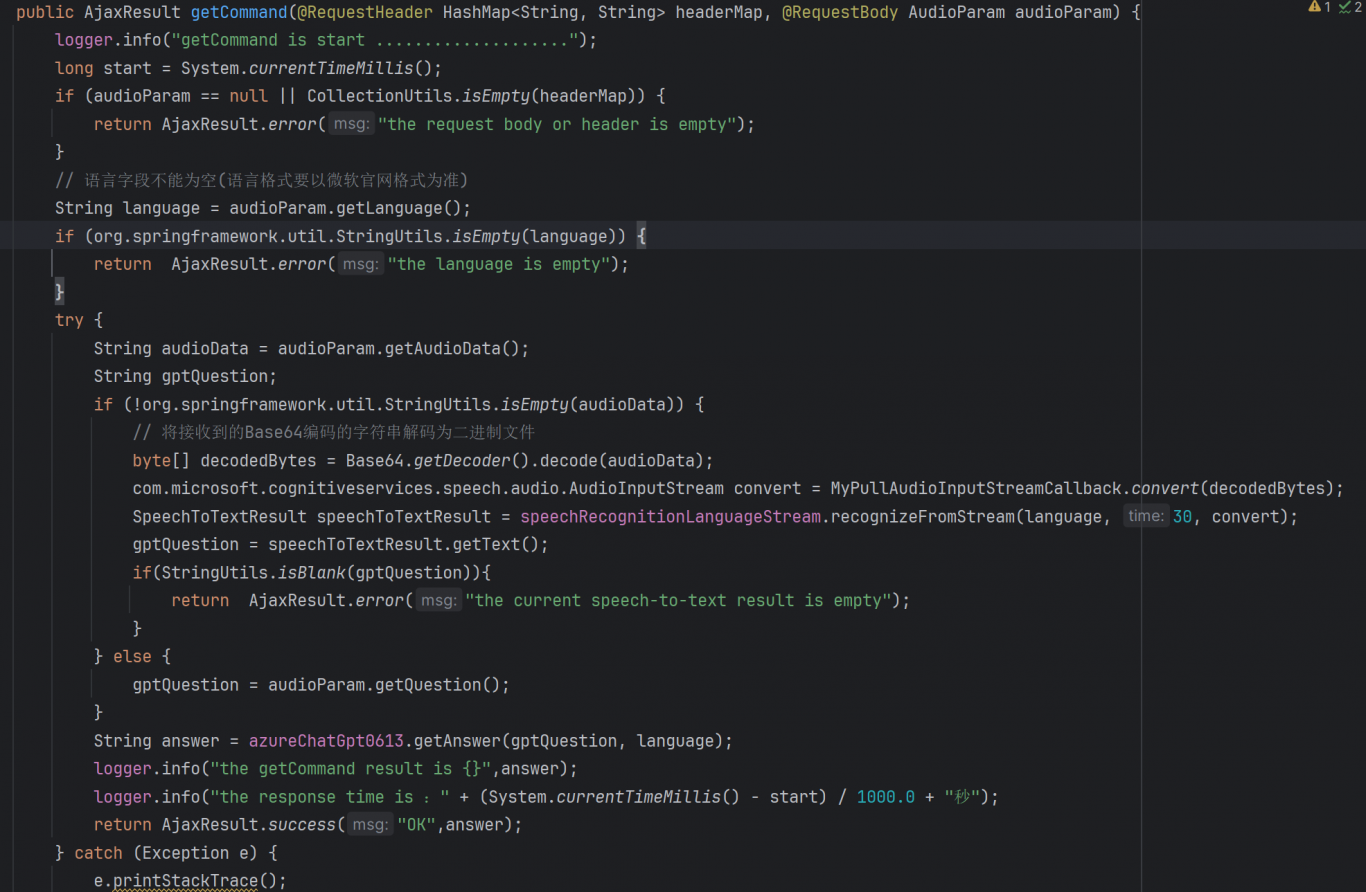Viewport: 1366px width, 892px height.
Task: Click the String gptQuestion declaration
Action: 185,376
